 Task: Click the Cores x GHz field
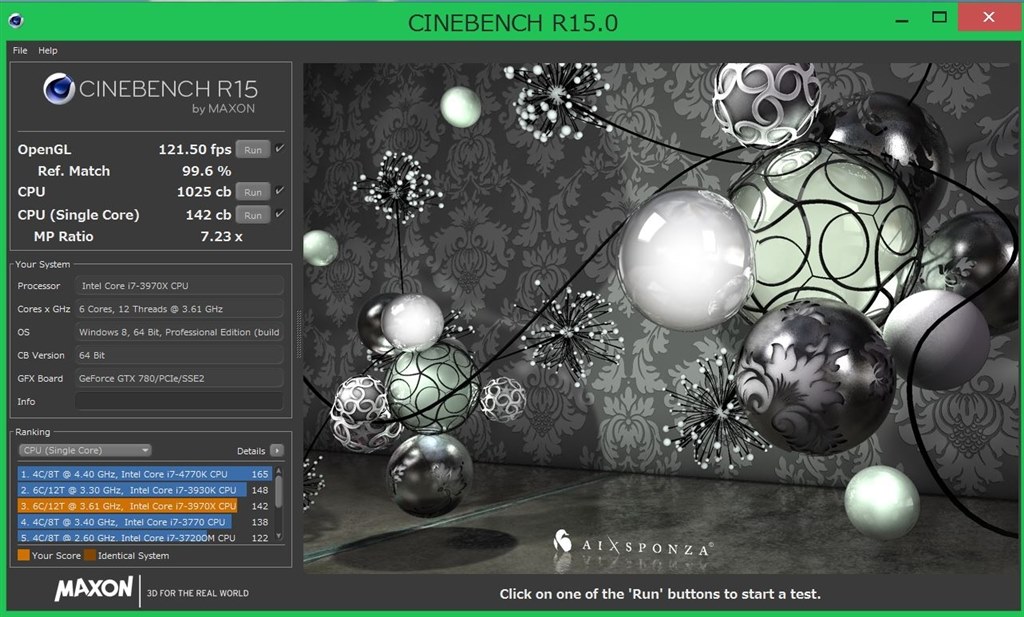[x=179, y=309]
